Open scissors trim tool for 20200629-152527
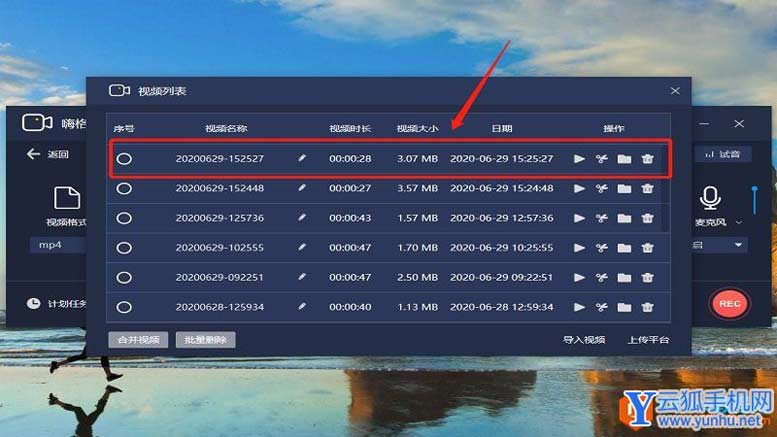The width and height of the screenshot is (777, 437). 602,159
